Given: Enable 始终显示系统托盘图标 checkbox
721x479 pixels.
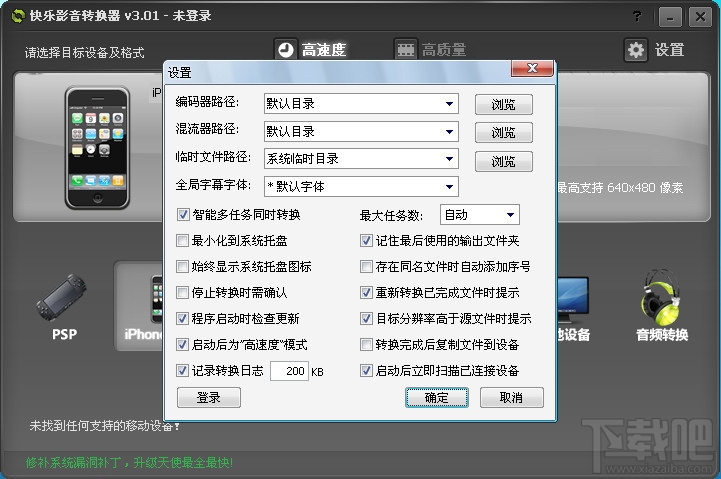Looking at the screenshot, I should (x=183, y=267).
